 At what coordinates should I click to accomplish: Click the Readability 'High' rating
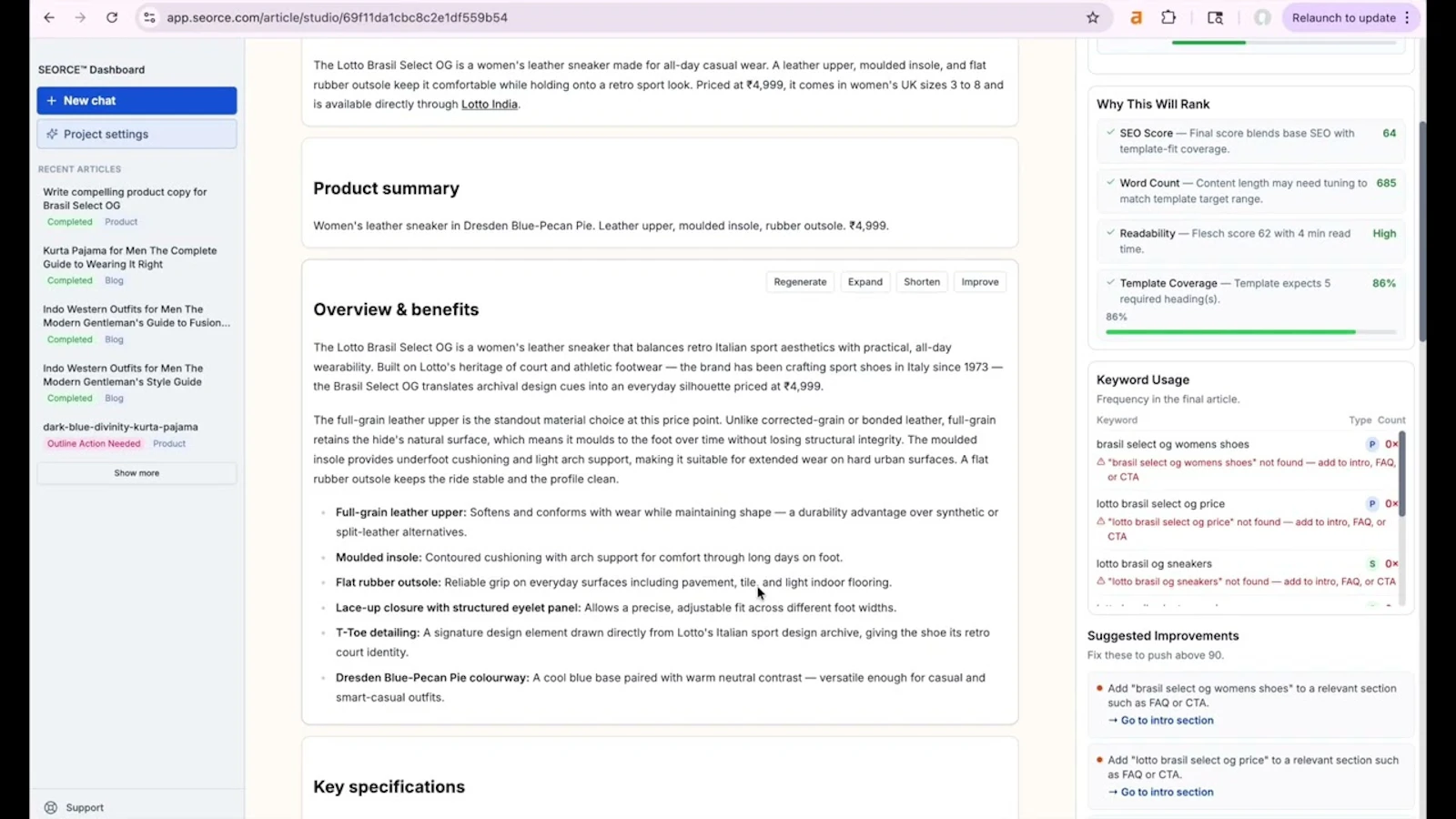click(1384, 233)
